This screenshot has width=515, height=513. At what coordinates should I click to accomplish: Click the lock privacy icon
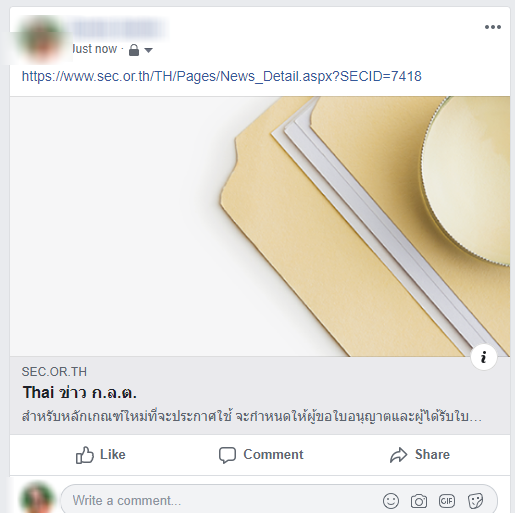coord(134,50)
